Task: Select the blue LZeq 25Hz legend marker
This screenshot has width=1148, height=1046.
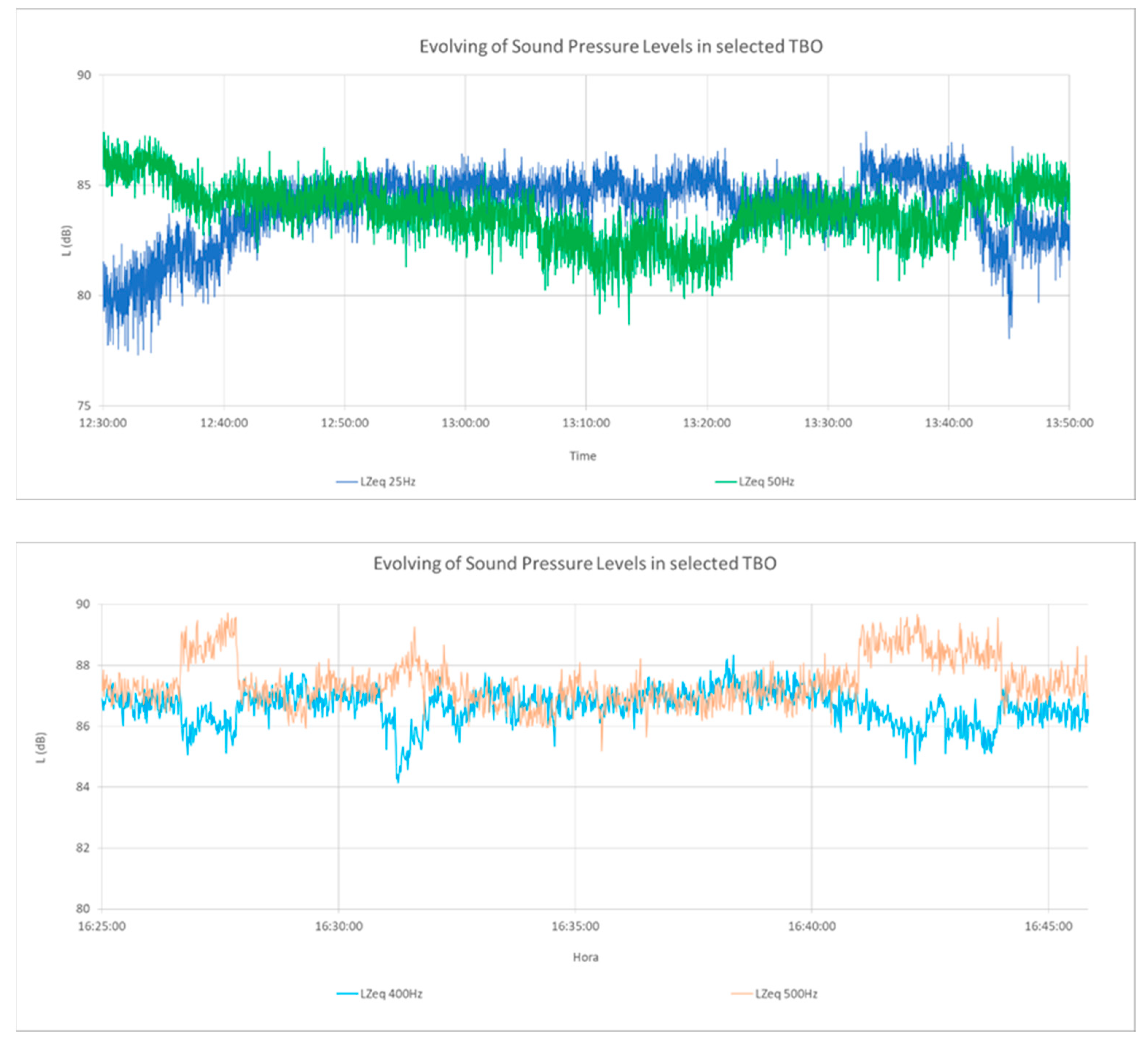Action: tap(348, 481)
